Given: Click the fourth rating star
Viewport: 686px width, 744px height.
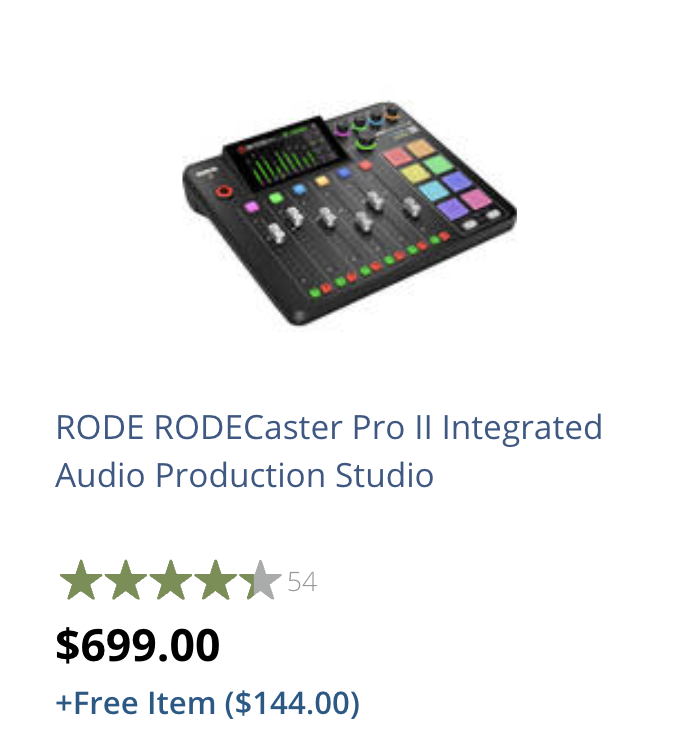Looking at the screenshot, I should click(x=215, y=581).
